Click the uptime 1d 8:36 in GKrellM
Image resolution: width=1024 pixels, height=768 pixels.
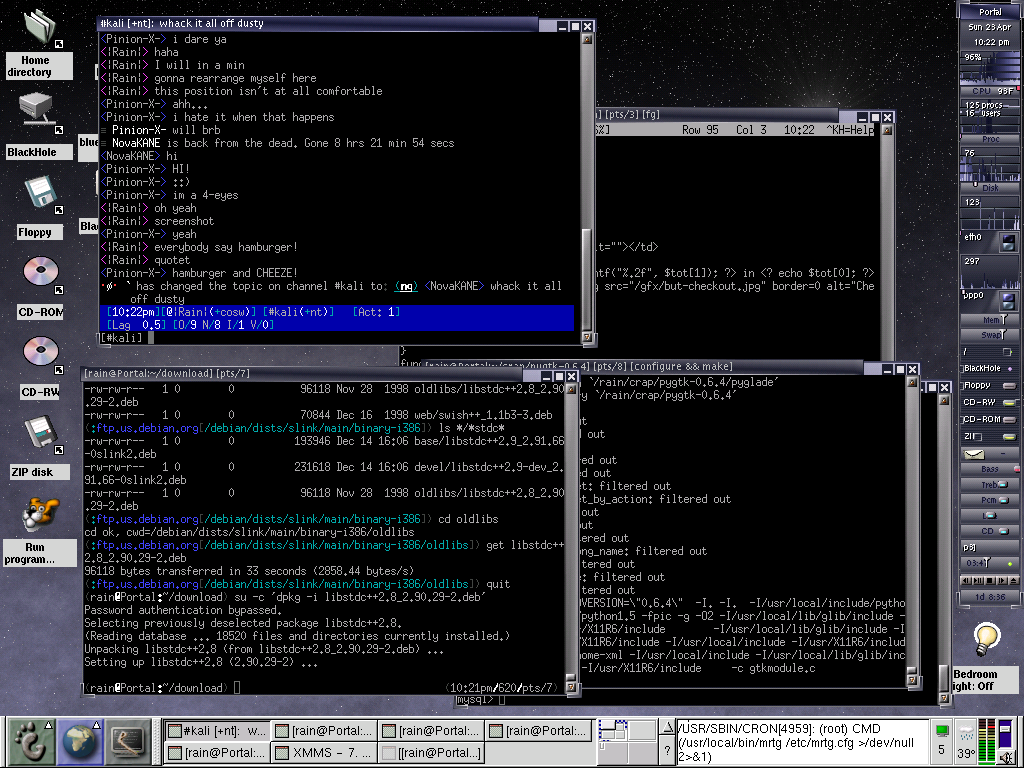pos(989,597)
